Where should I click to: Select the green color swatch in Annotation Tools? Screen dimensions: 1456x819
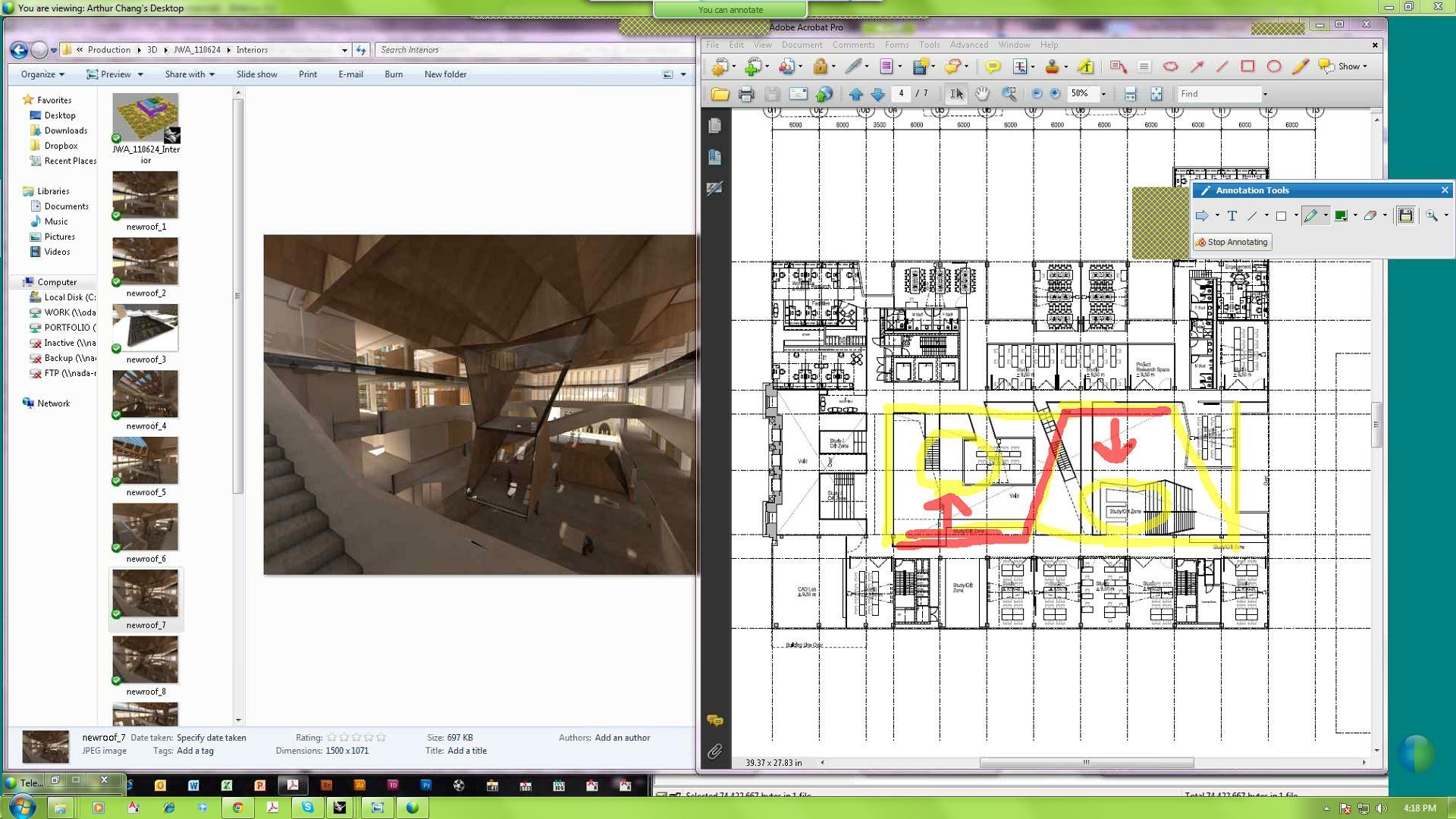[x=1340, y=216]
